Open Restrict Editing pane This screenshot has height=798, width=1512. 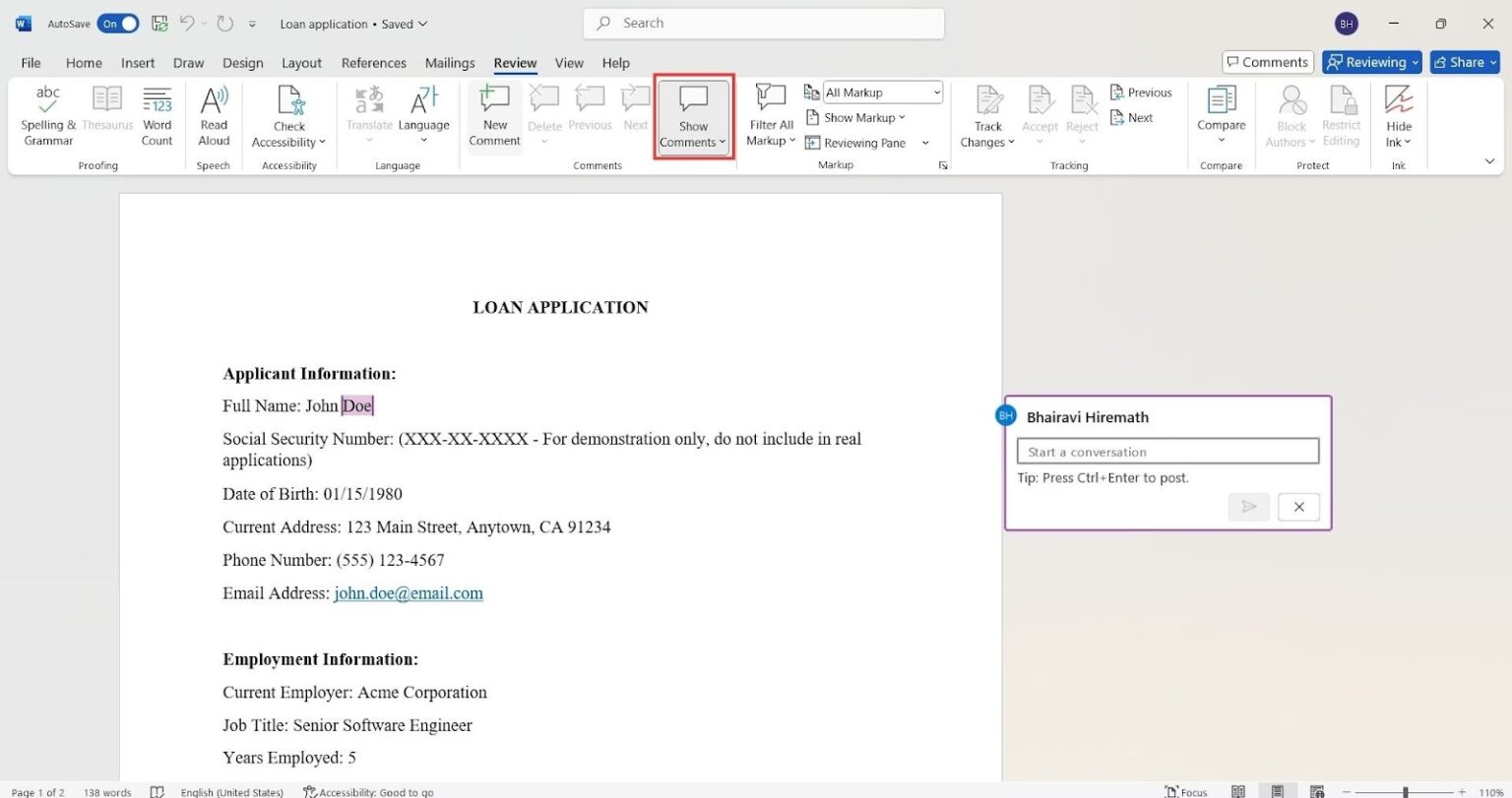coord(1341,115)
